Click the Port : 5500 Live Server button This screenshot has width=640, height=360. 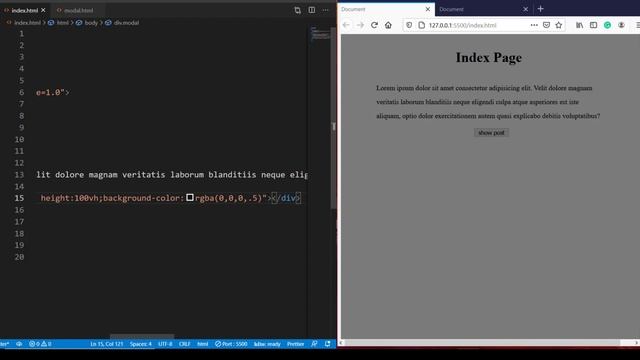[x=231, y=344]
